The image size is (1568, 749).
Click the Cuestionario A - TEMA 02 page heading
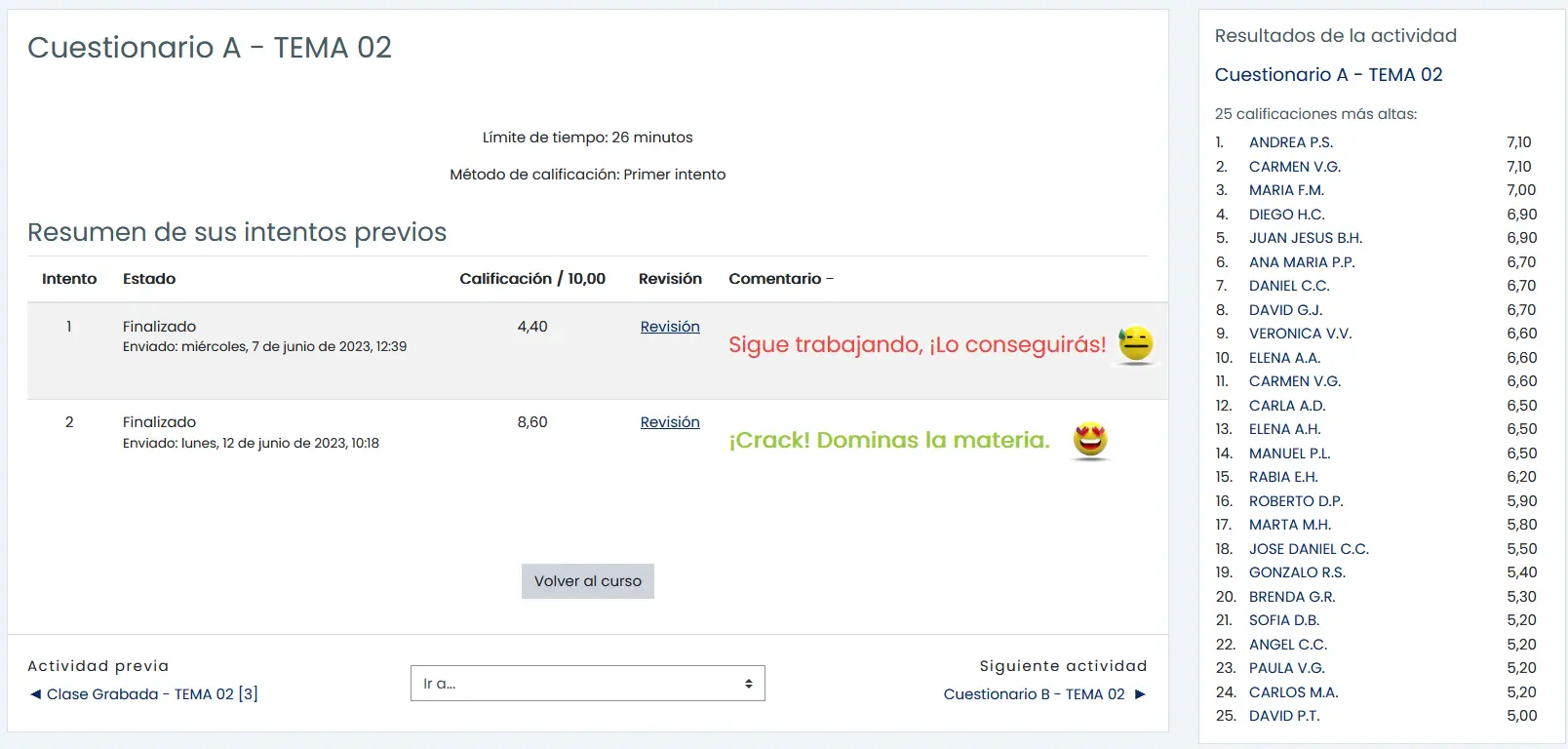click(210, 48)
